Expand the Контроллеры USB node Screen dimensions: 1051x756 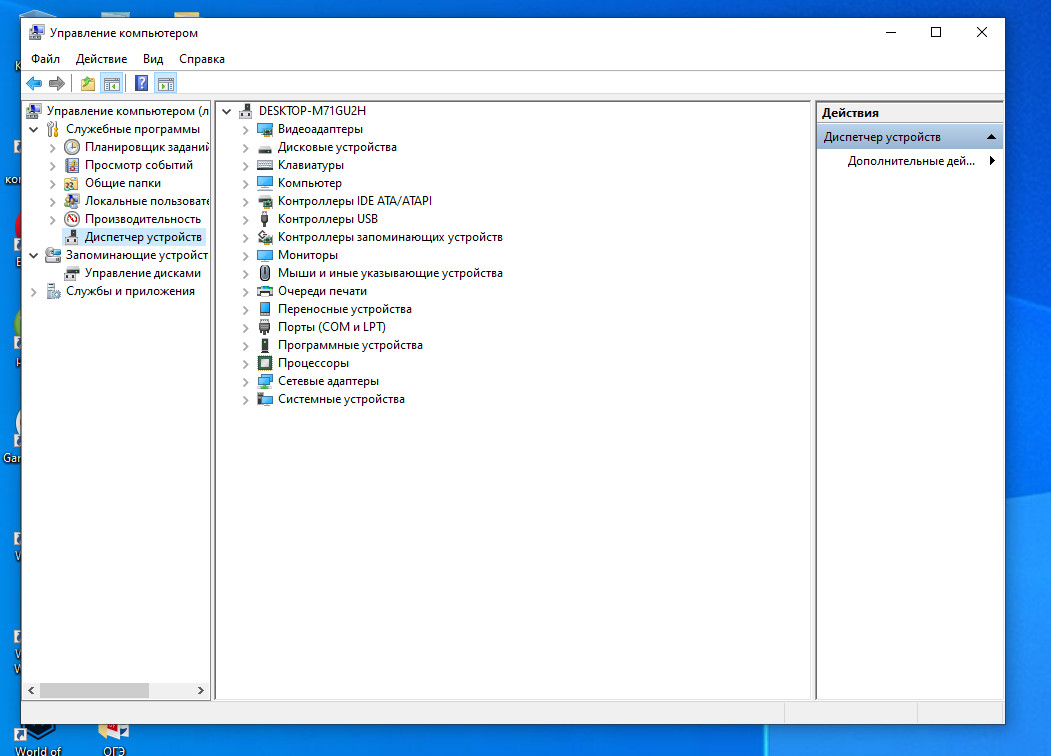(246, 219)
